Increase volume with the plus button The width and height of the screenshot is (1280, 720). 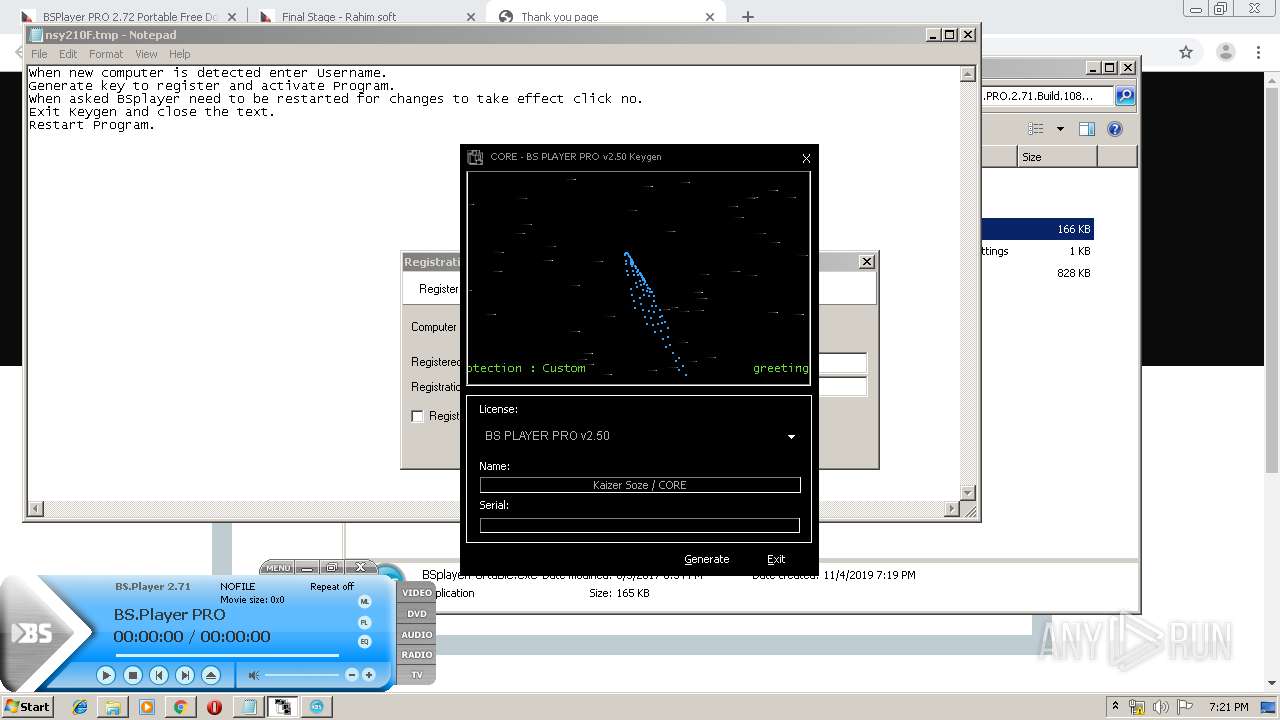coord(368,675)
